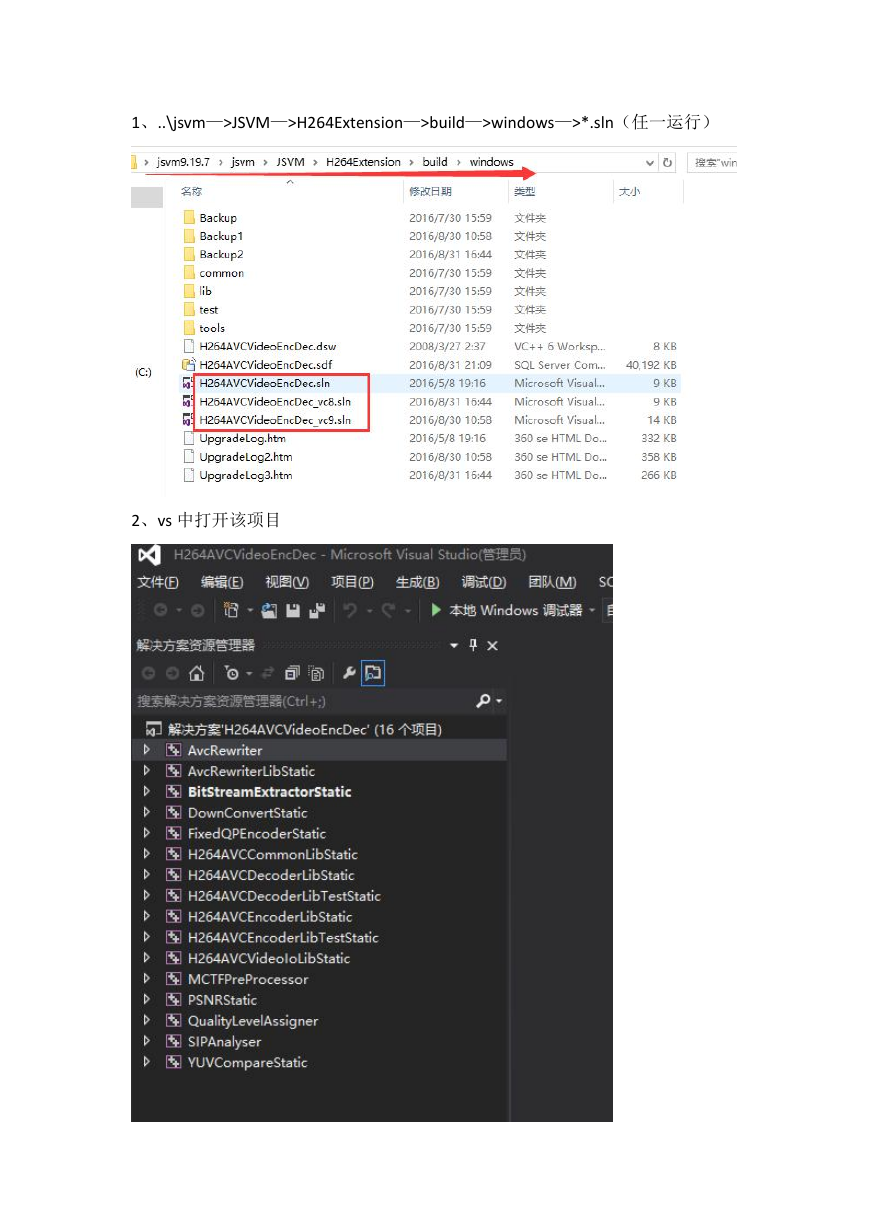The image size is (869, 1228).
Task: Click the Pending Changes Filter clock icon
Action: click(x=232, y=673)
